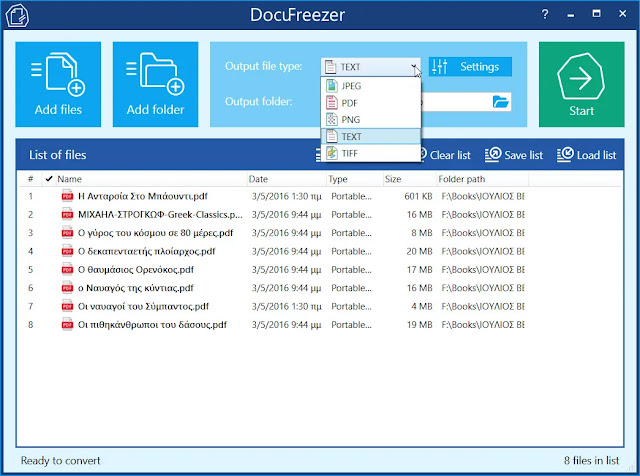Image resolution: width=640 pixels, height=476 pixels.
Task: Click the PDF icon of row 7
Action: (67, 306)
